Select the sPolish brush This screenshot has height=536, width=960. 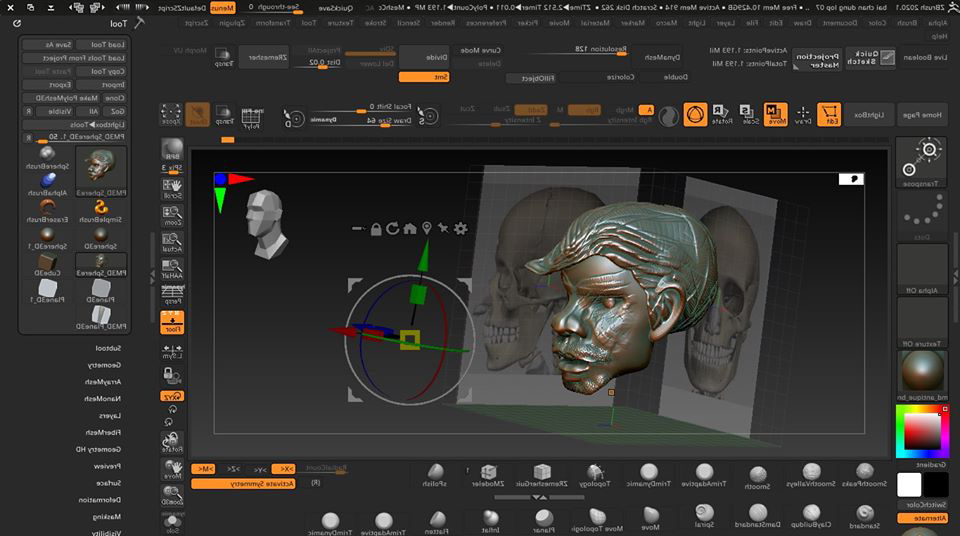435,475
